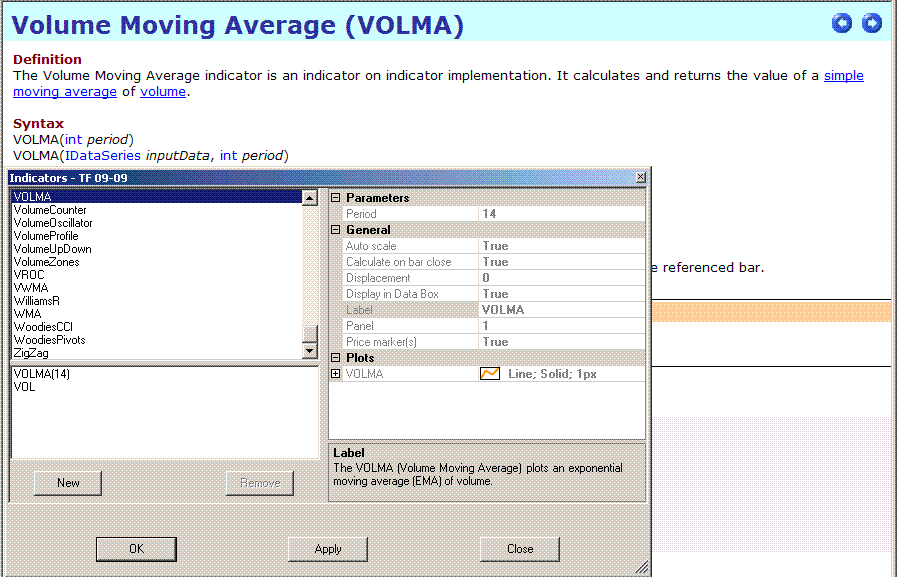Click the indicator list scroll up arrow
The height and width of the screenshot is (577, 897).
[309, 198]
